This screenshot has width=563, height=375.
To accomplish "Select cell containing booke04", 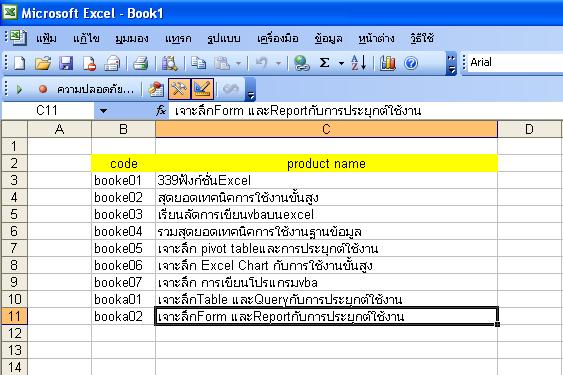I will 124,231.
